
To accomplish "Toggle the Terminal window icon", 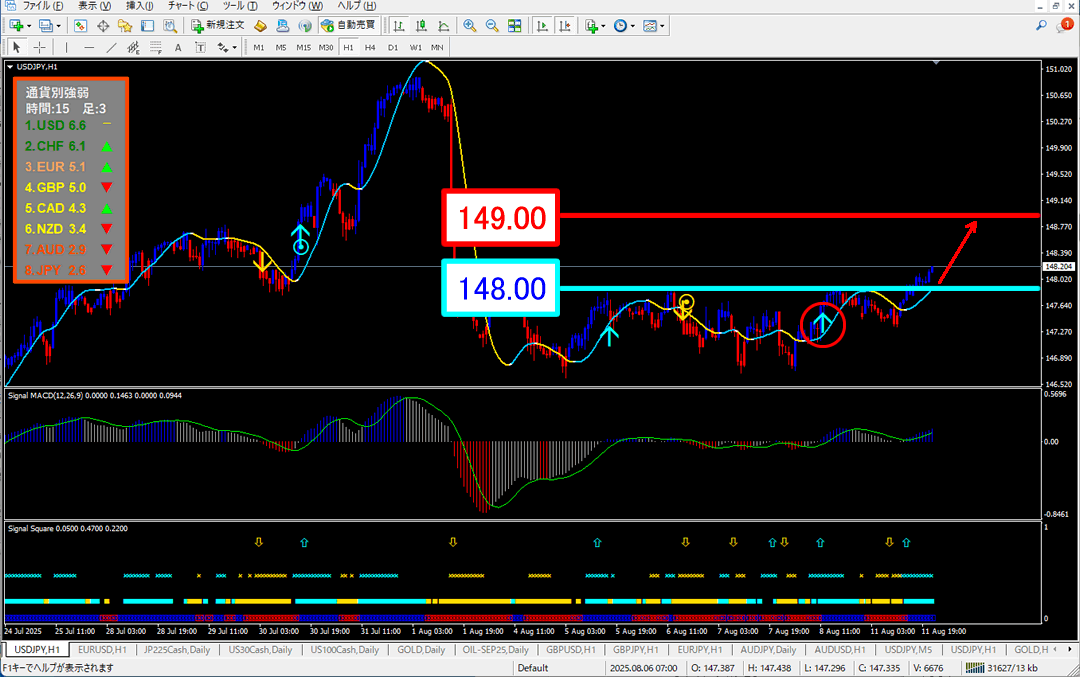I will coord(147,25).
